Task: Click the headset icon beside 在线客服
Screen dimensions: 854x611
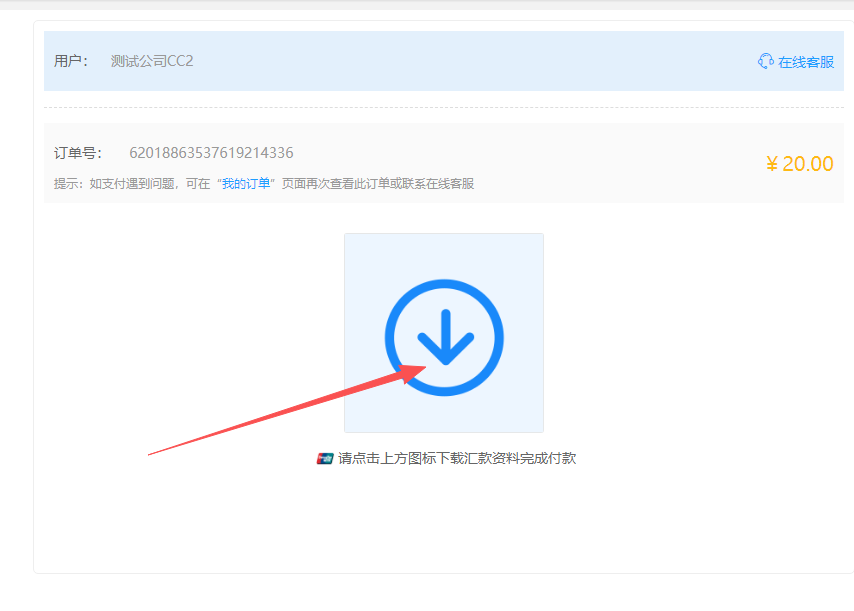Action: [766, 61]
